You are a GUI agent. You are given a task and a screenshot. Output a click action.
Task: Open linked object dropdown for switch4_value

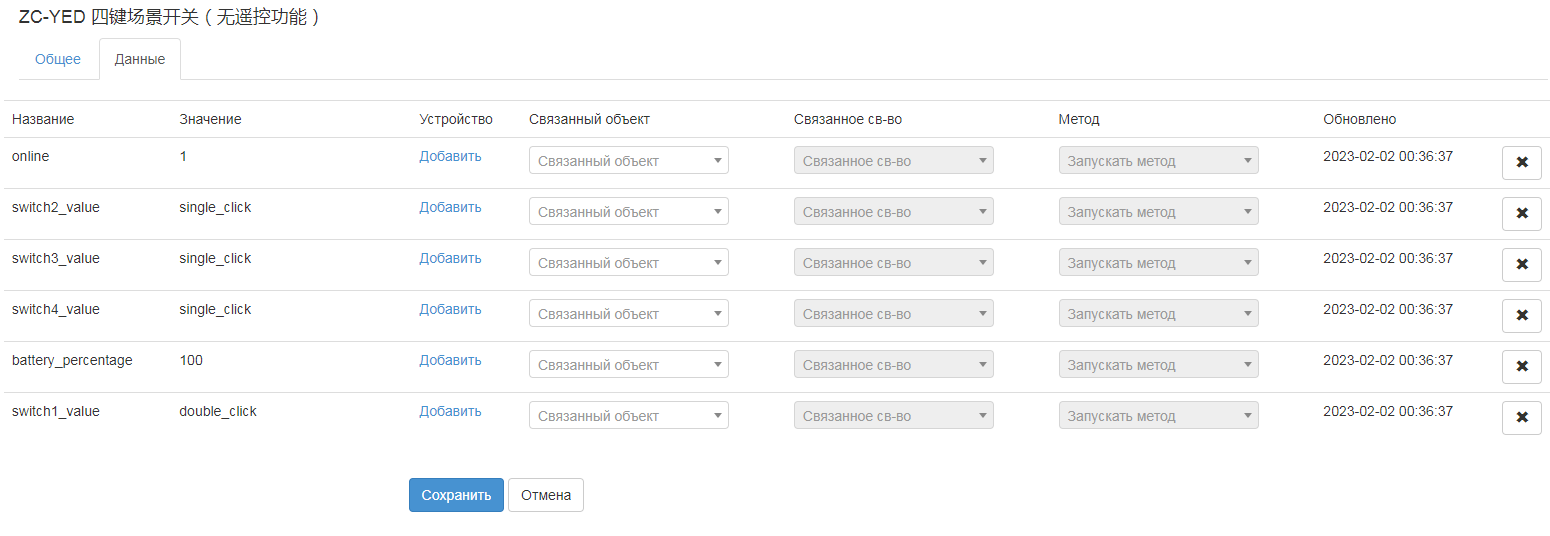[x=628, y=314]
